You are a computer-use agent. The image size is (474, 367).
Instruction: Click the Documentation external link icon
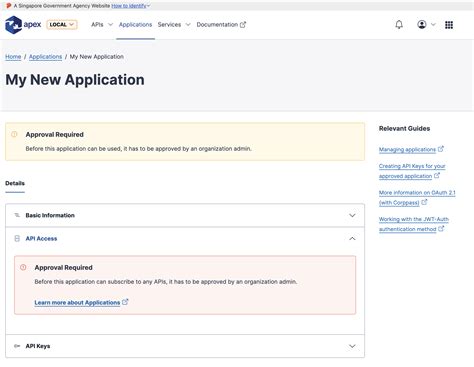(x=243, y=25)
